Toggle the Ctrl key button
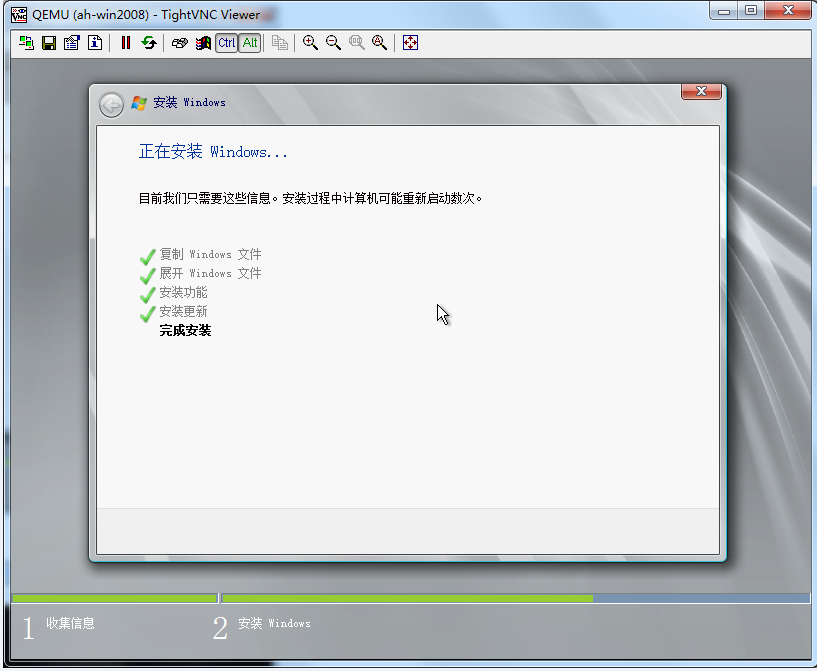The width and height of the screenshot is (817, 671). point(227,43)
